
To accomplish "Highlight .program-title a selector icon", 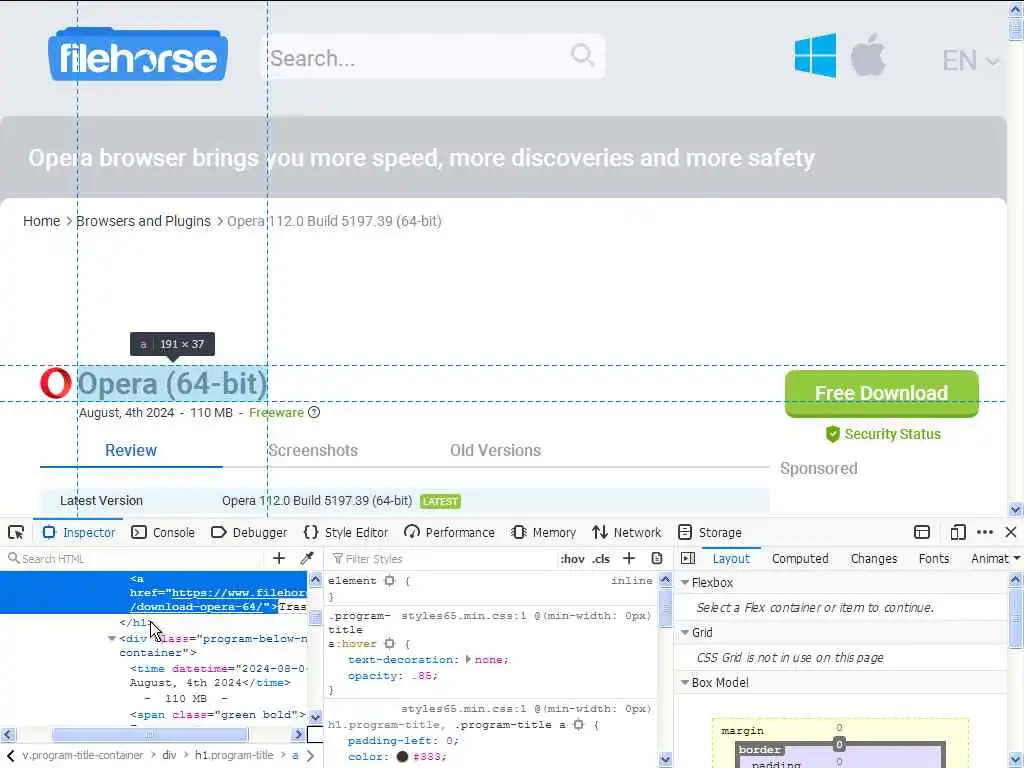I will click(x=579, y=724).
